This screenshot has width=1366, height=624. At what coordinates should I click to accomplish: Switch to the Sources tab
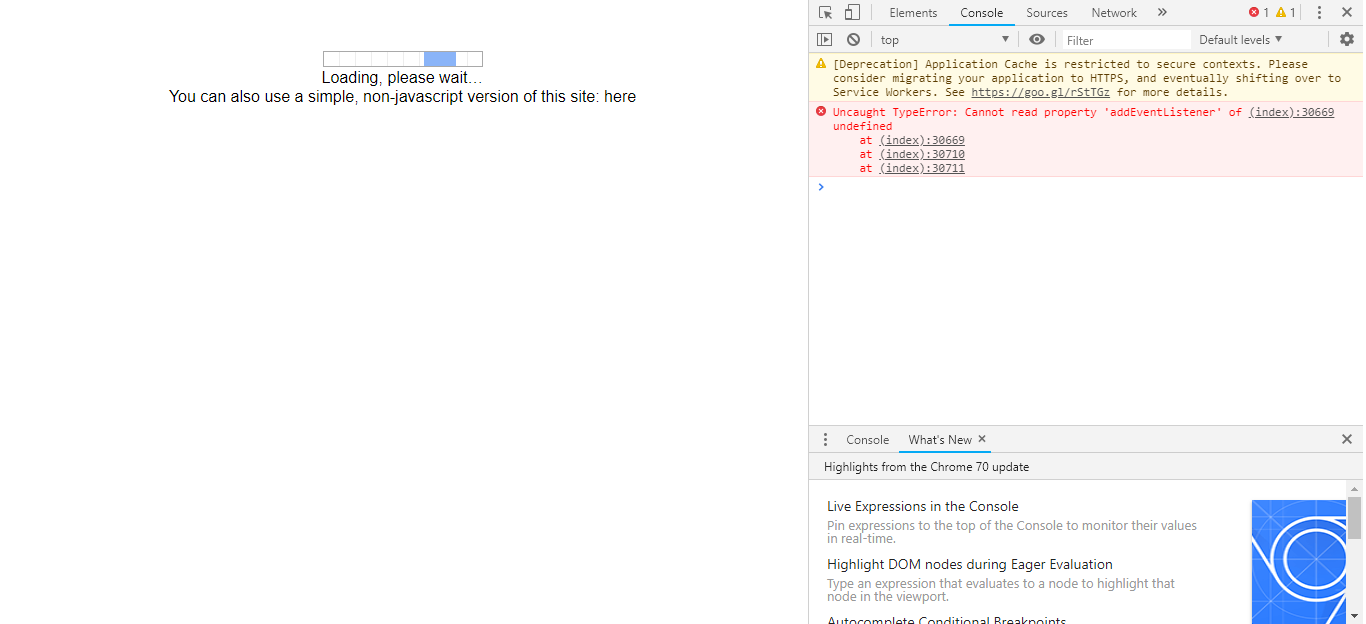pos(1047,13)
